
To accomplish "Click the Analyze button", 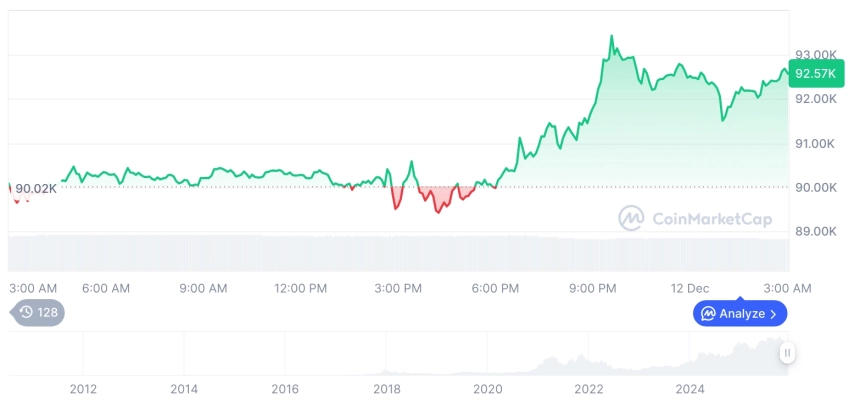I will click(x=739, y=314).
